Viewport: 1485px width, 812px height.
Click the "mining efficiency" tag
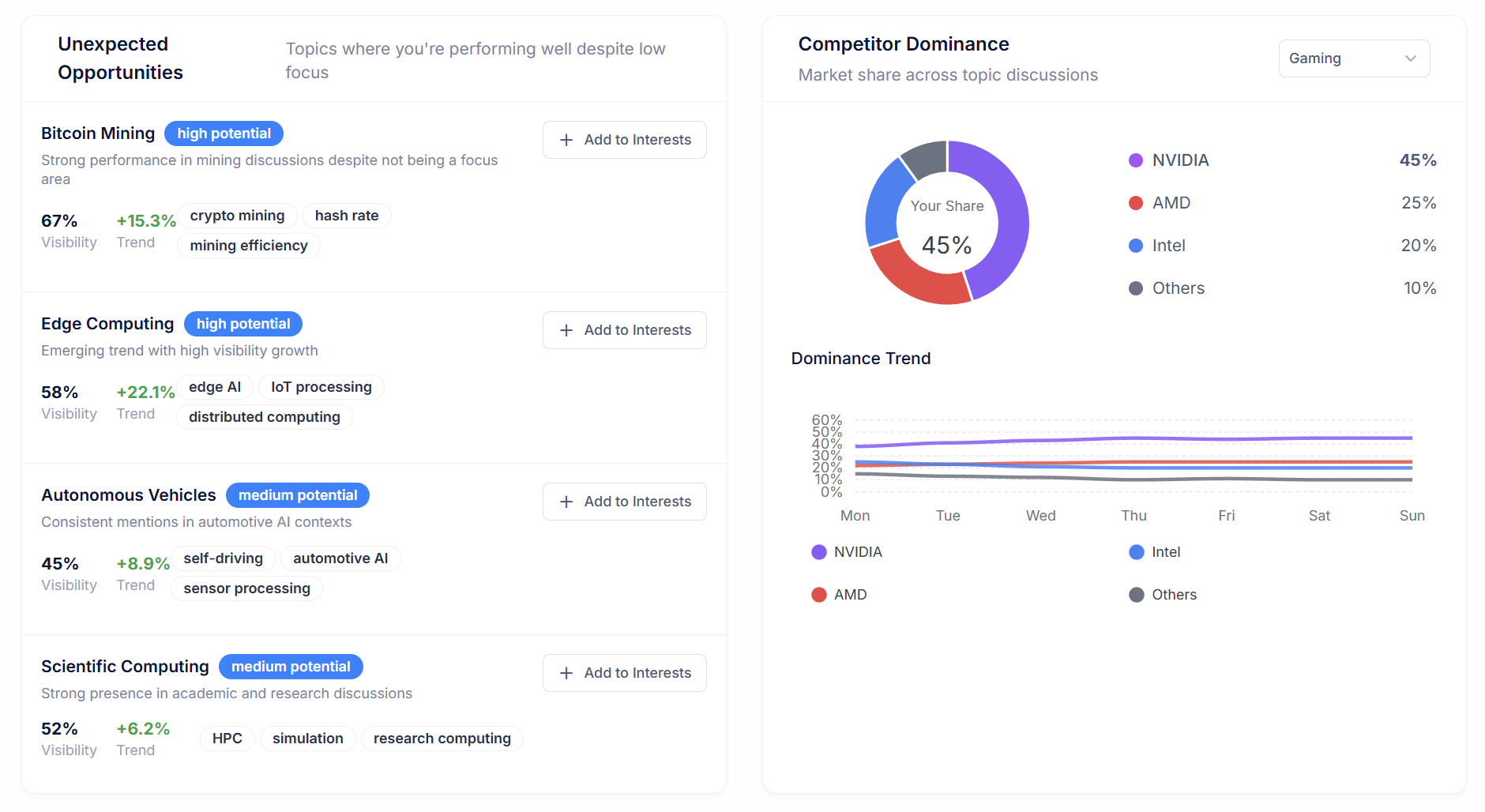[x=249, y=246]
